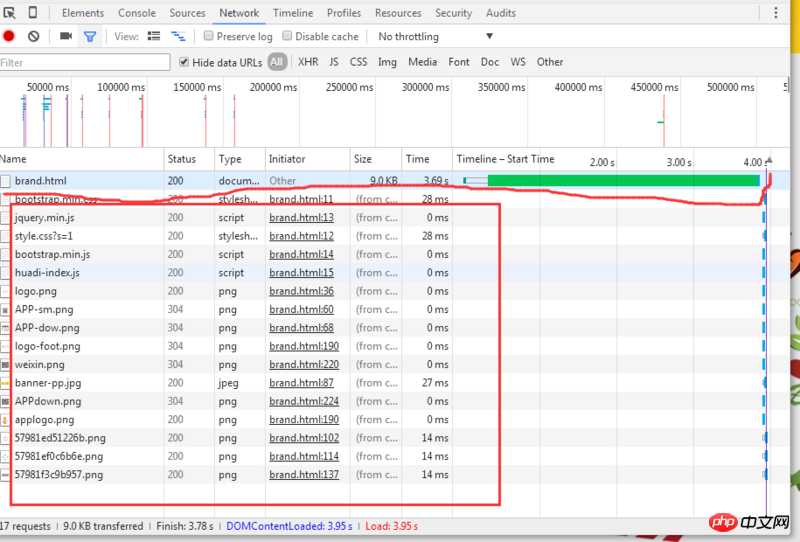The image size is (800, 542).
Task: Stop recording with the red record button
Action: click(9, 36)
